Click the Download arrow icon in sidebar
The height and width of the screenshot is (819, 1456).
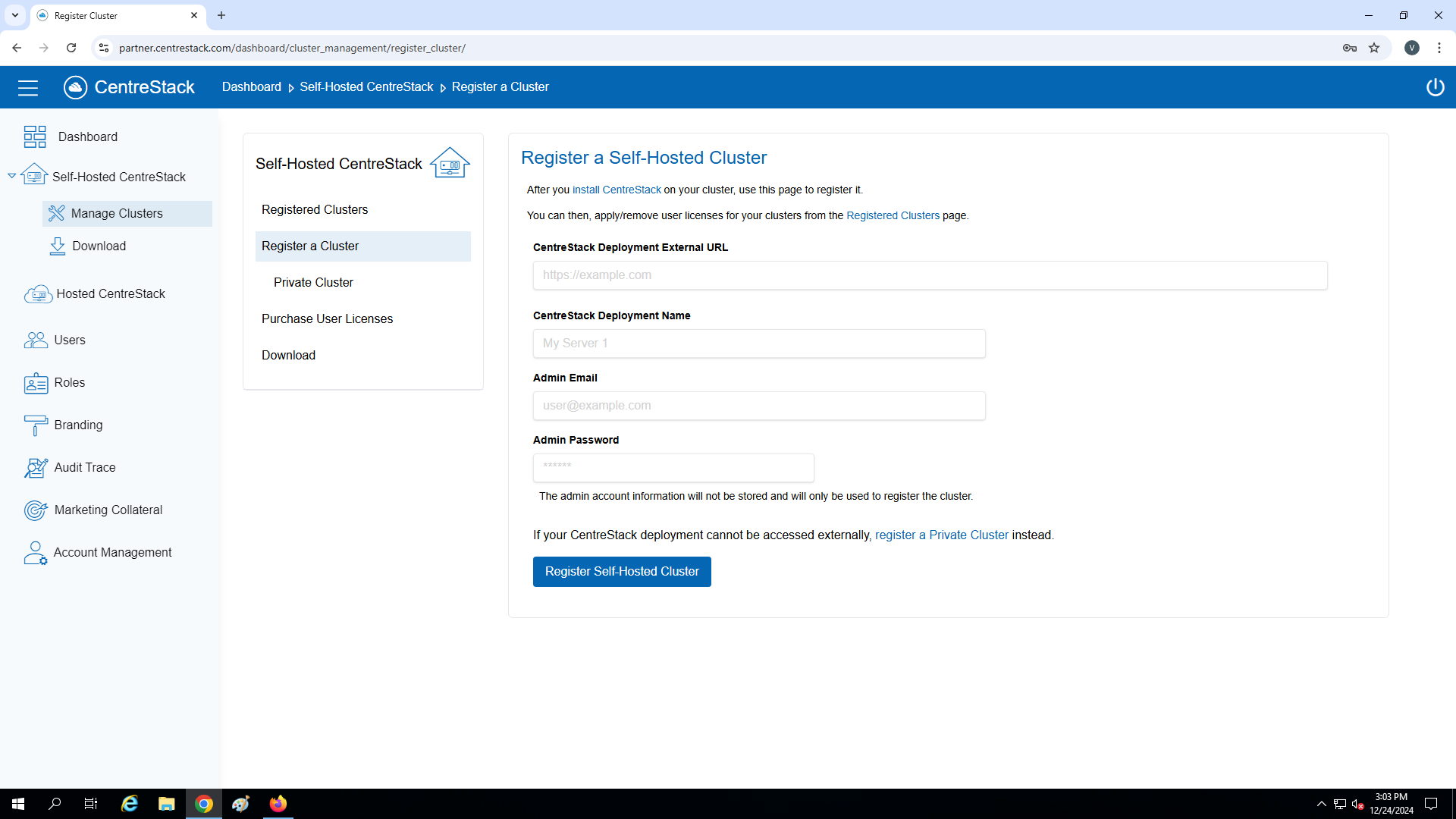coord(58,246)
